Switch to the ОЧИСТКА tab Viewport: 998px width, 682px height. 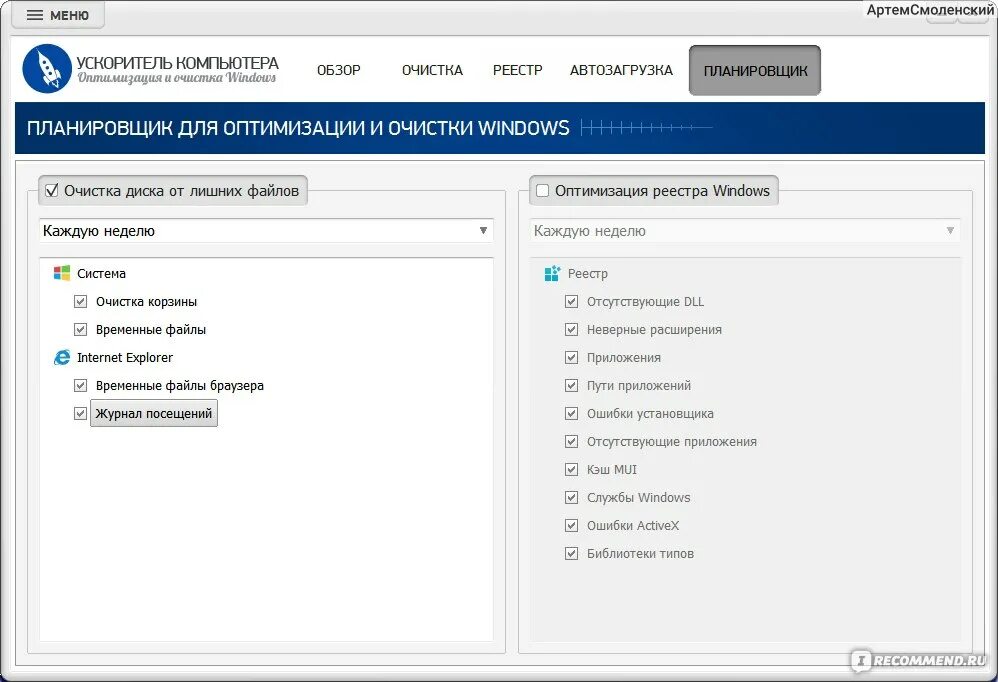point(432,70)
